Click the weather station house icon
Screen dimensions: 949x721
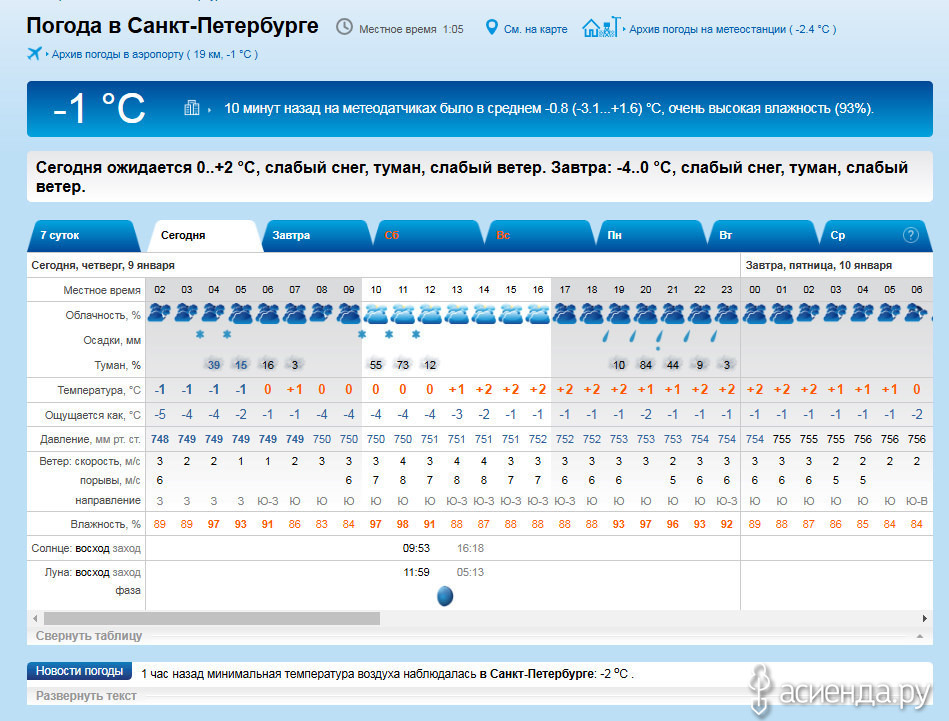600,27
